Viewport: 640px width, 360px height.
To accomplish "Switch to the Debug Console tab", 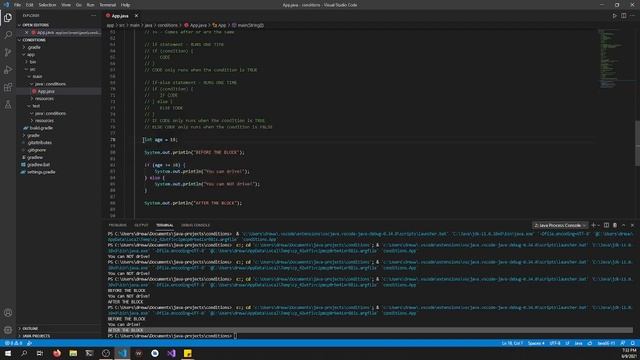I will [x=196, y=225].
